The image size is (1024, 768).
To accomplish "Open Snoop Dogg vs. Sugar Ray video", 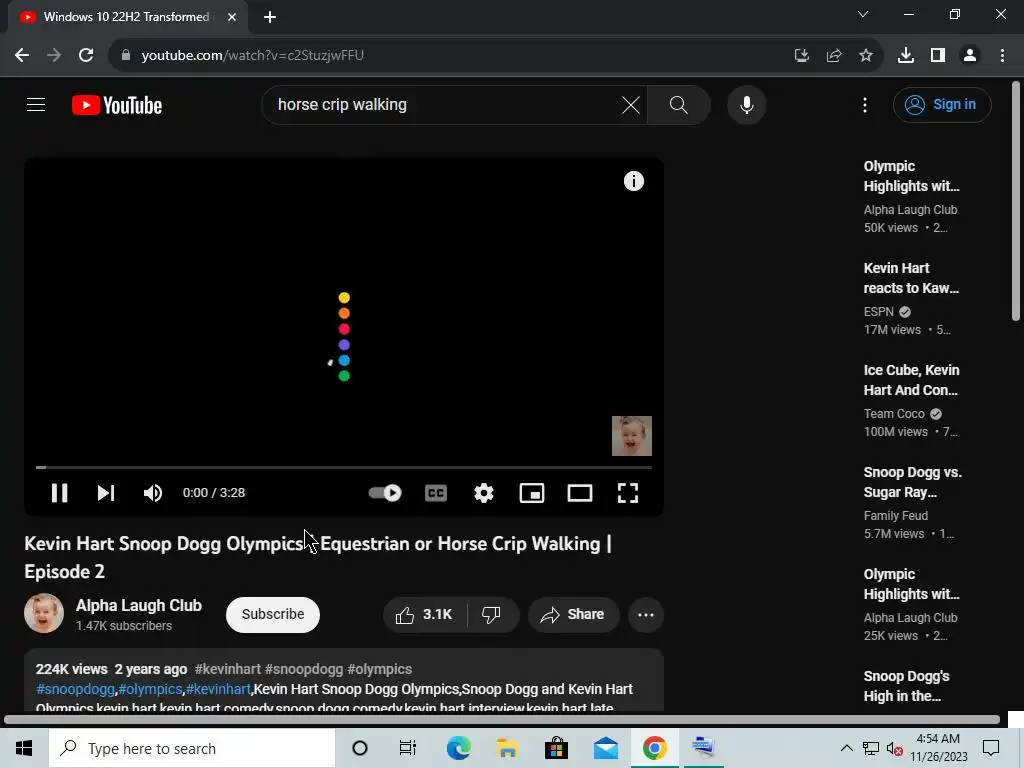I will point(912,482).
